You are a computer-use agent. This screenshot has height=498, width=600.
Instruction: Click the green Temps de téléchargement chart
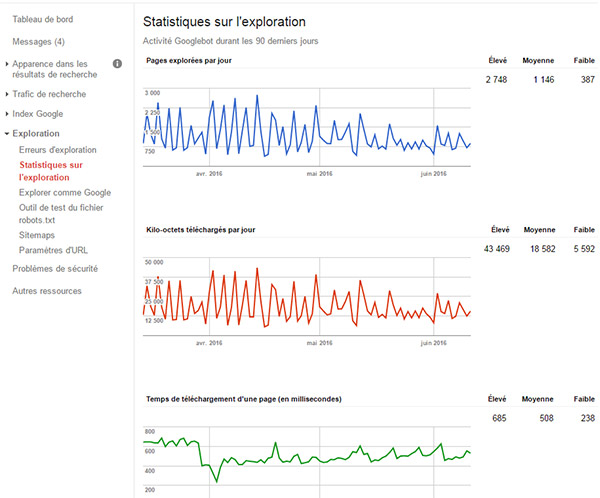(x=307, y=461)
